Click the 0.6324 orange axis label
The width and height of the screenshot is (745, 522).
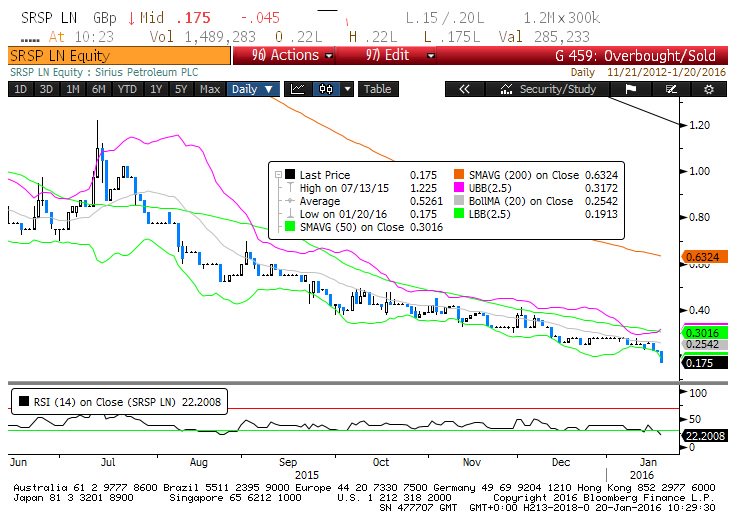[704, 257]
